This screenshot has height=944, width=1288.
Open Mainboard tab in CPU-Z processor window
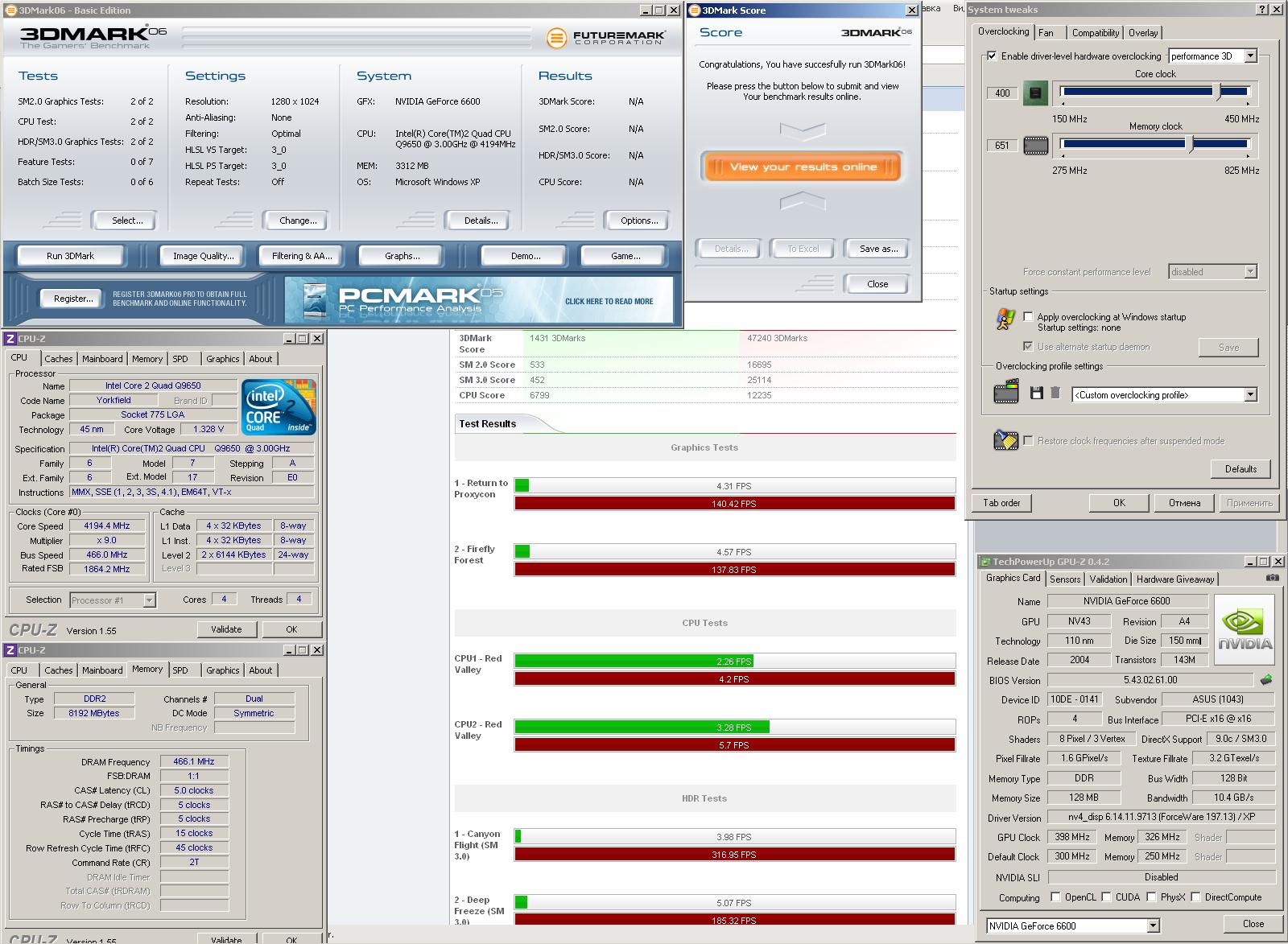pos(102,359)
